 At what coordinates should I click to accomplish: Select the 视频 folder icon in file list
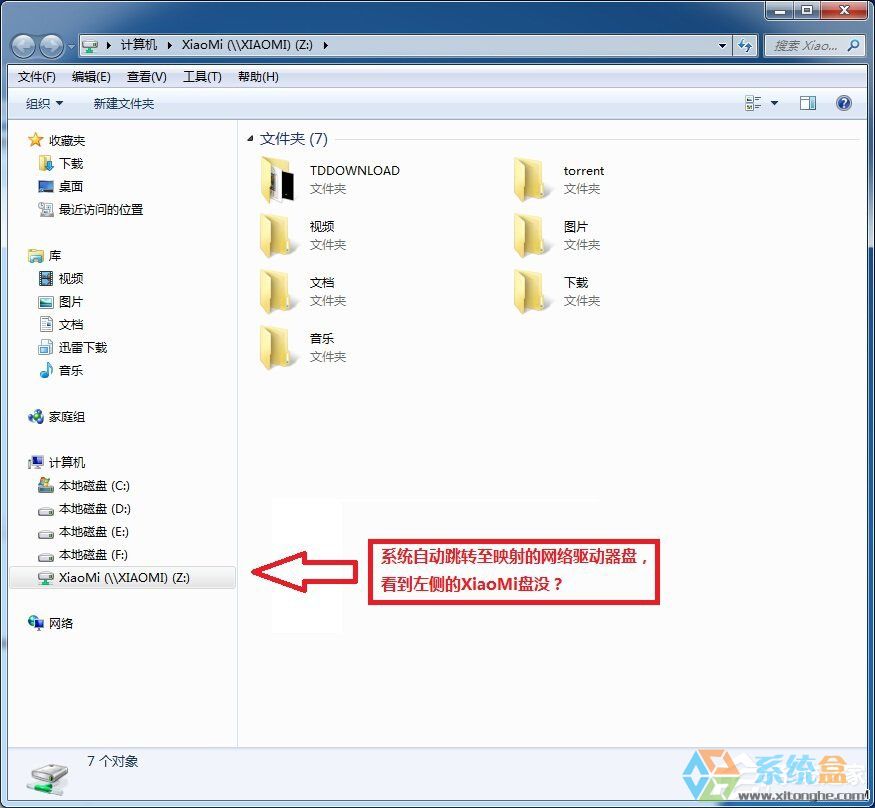[277, 235]
